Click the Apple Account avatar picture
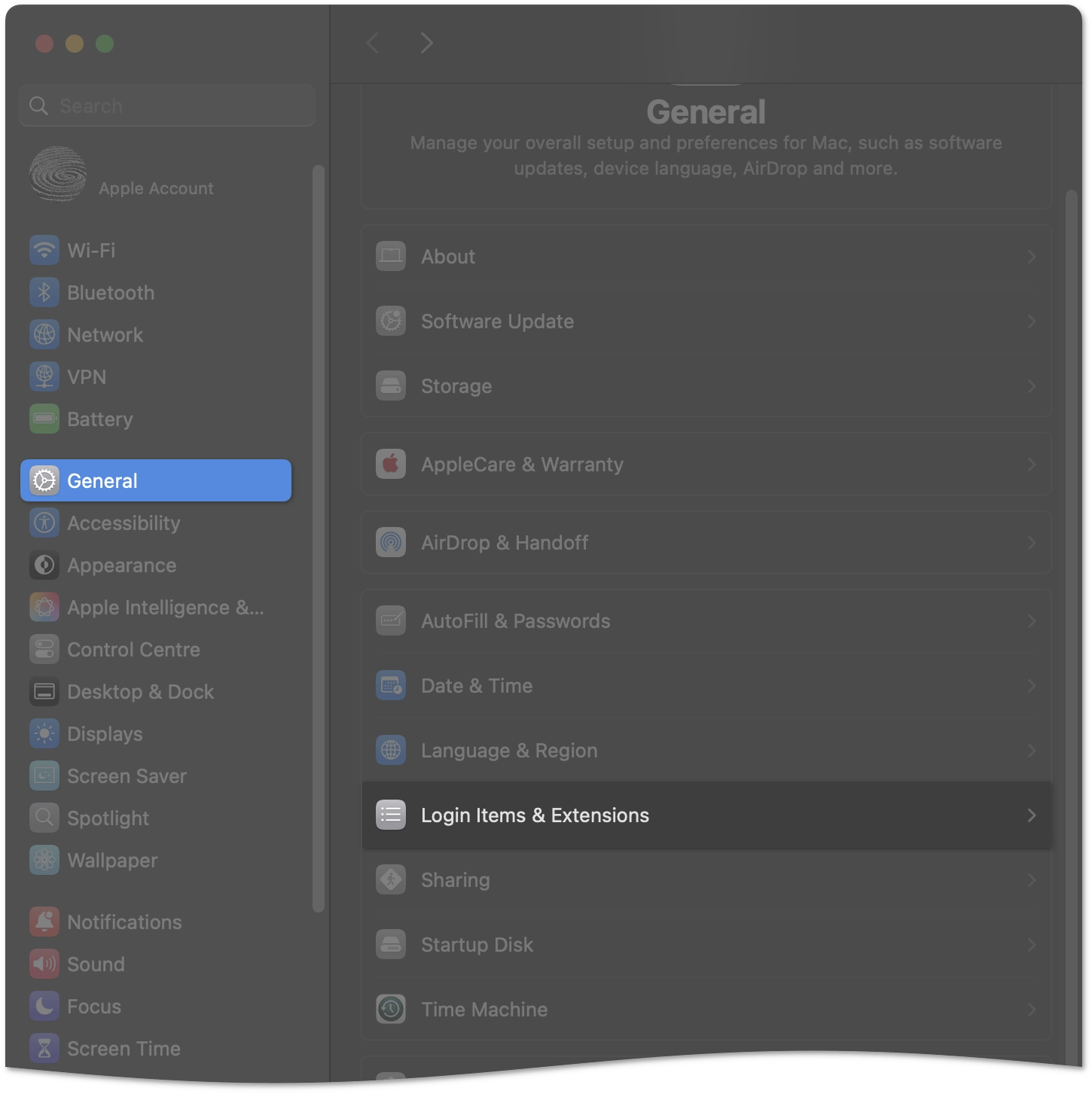1092x1094 pixels. tap(58, 174)
